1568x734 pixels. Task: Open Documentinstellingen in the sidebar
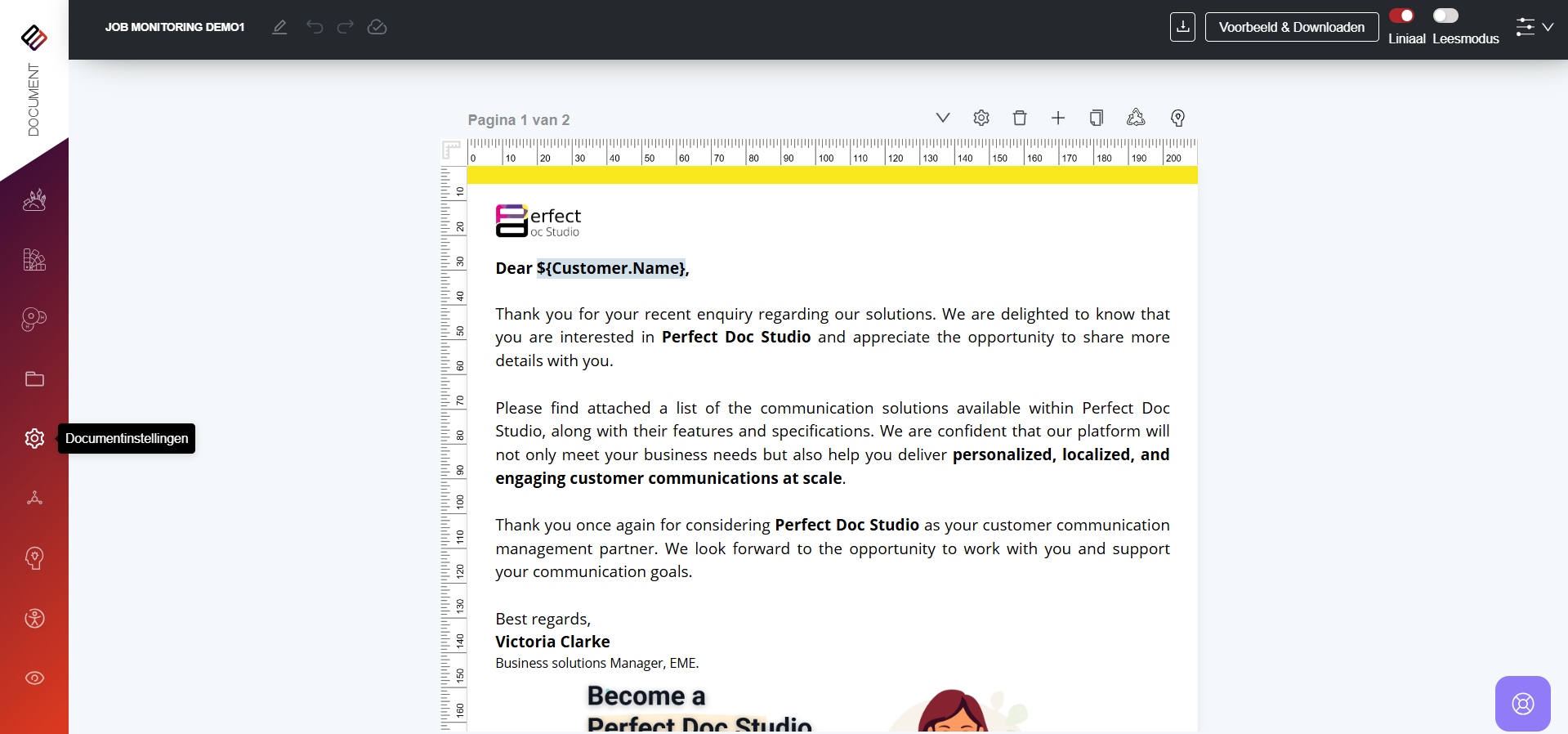coord(34,439)
